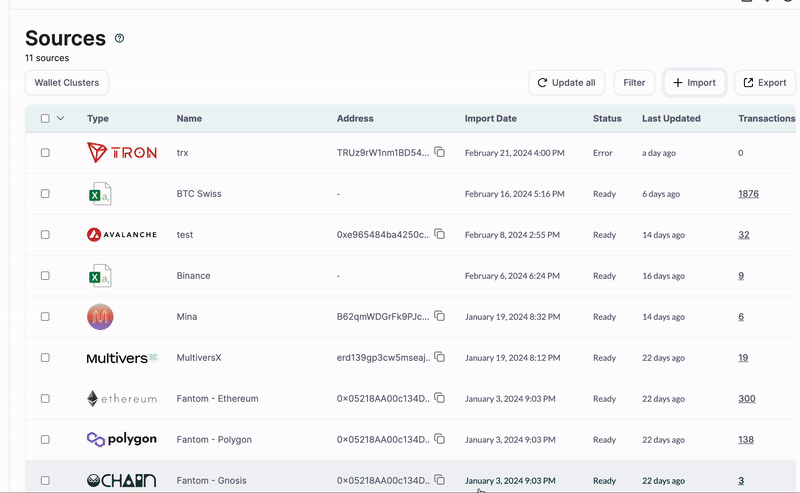Tick the Binance row checkbox
The height and width of the screenshot is (493, 800).
(45, 276)
